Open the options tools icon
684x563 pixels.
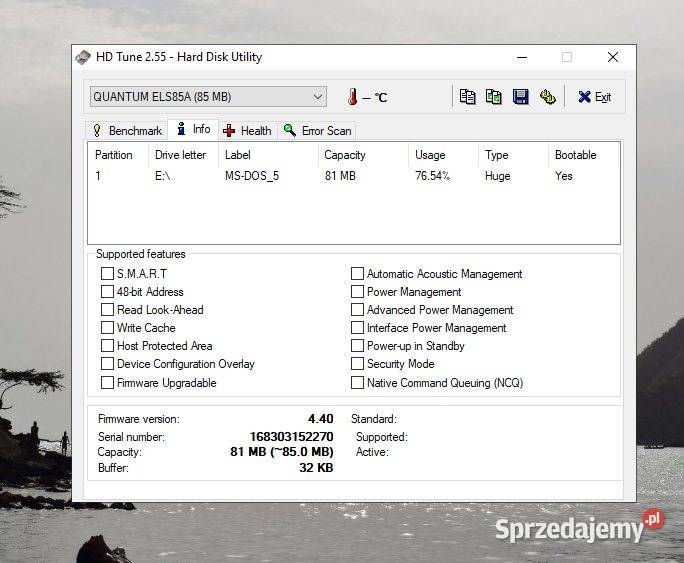[x=547, y=96]
